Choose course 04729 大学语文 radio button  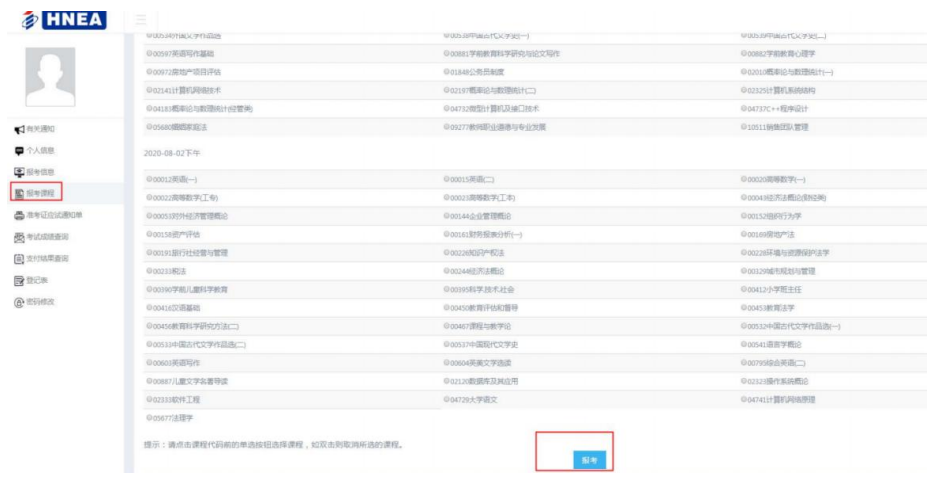click(x=446, y=399)
